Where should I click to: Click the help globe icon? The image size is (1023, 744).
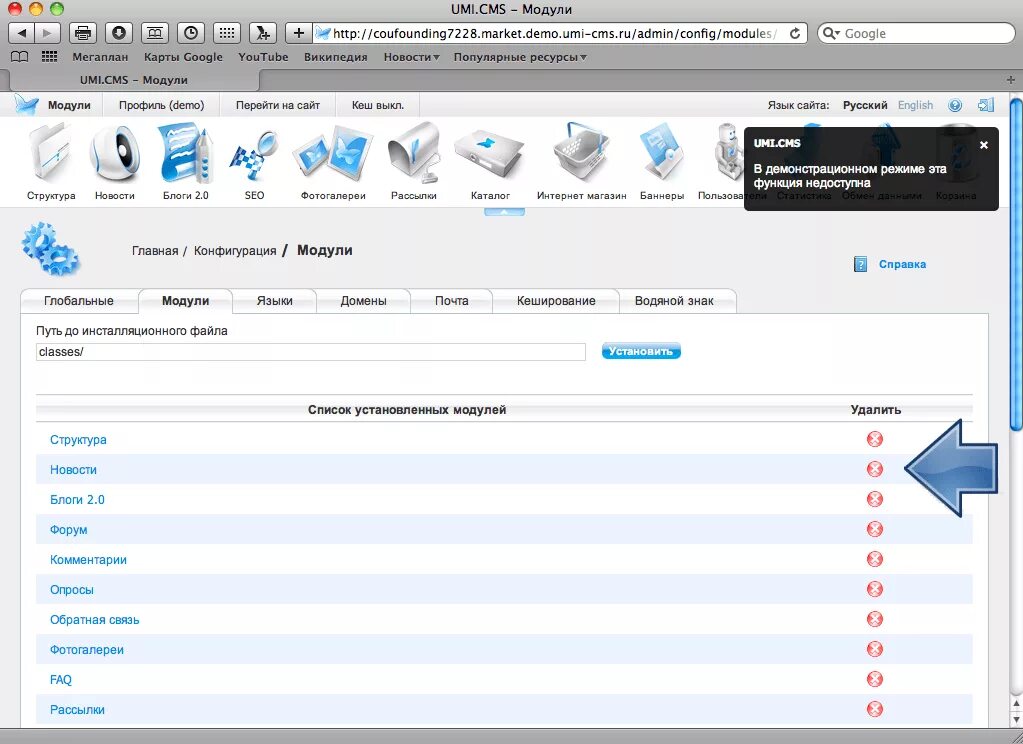click(x=955, y=105)
